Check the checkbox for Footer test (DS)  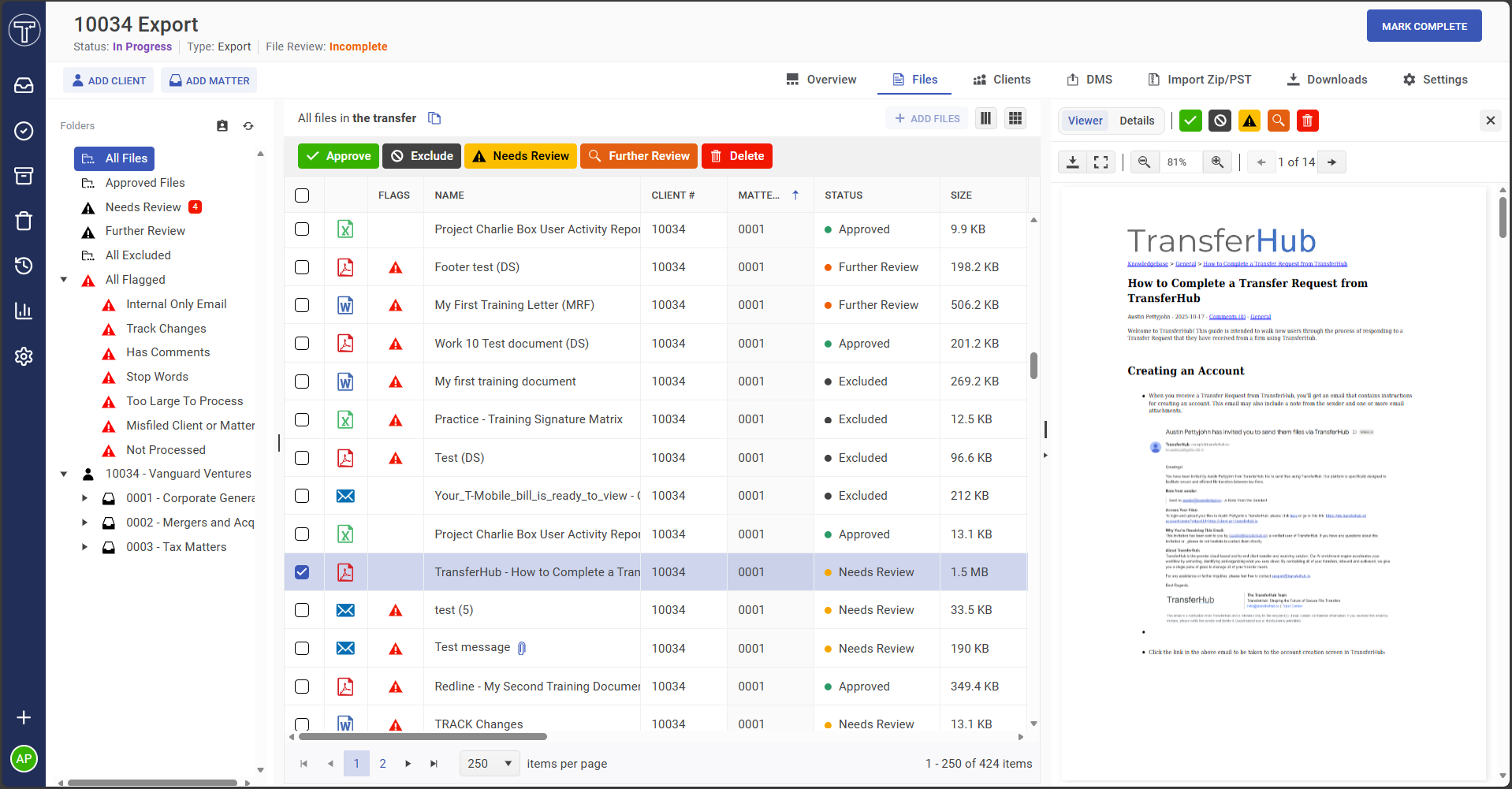click(302, 267)
